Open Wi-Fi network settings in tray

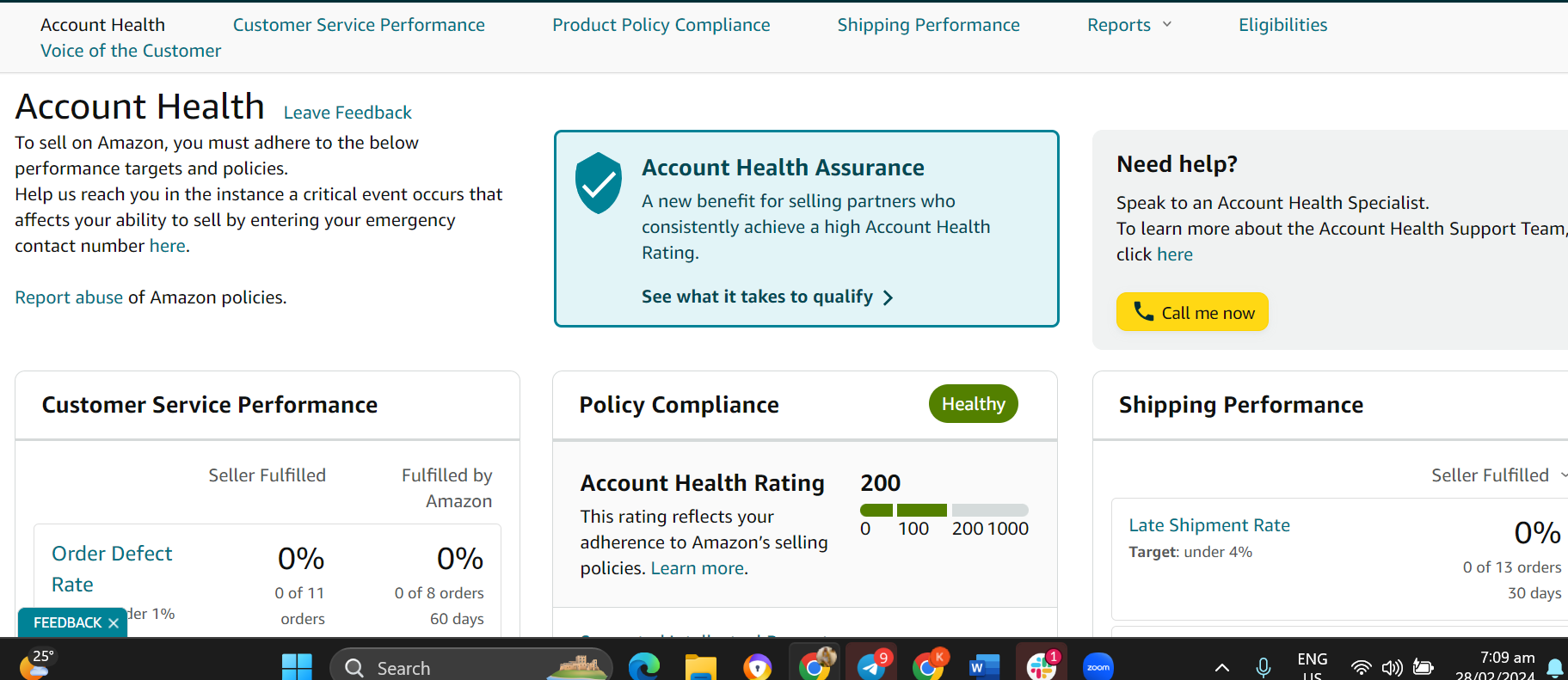point(1361,668)
